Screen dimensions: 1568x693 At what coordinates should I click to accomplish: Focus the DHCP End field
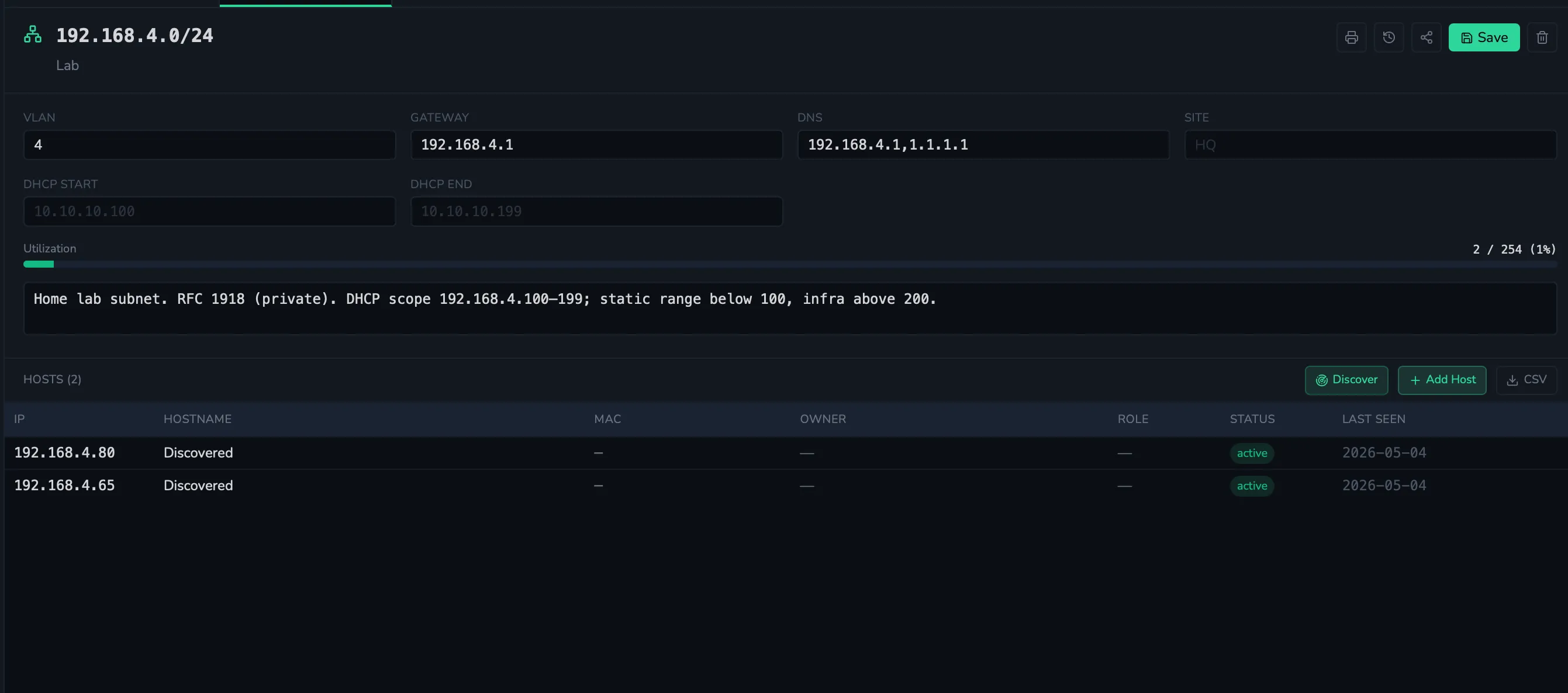[x=596, y=212]
